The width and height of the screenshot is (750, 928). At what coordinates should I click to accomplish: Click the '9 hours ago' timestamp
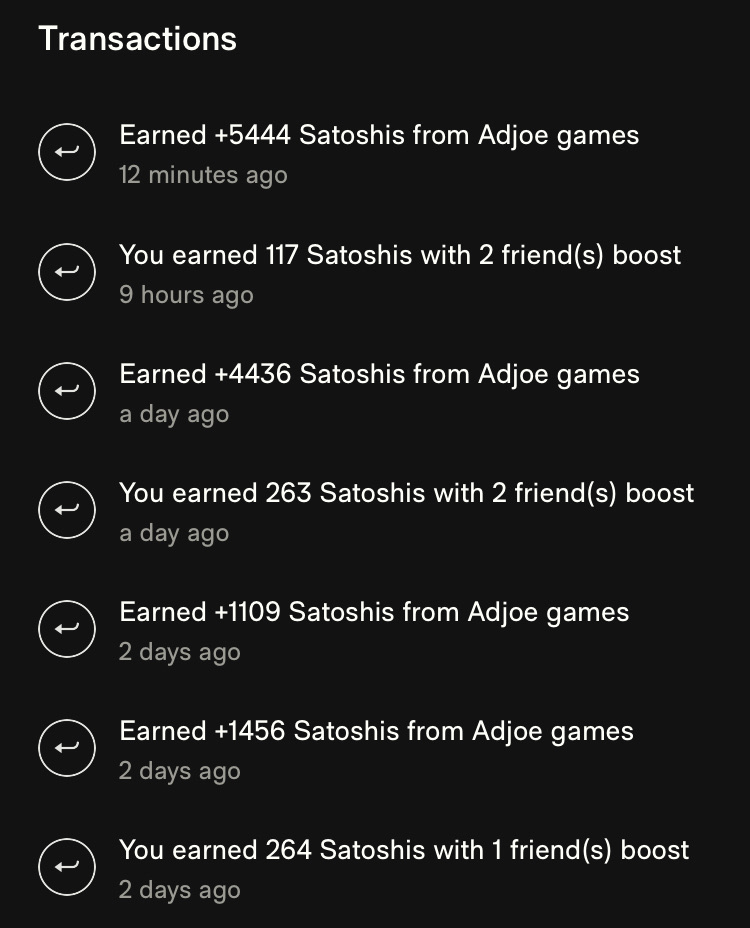[x=186, y=295]
